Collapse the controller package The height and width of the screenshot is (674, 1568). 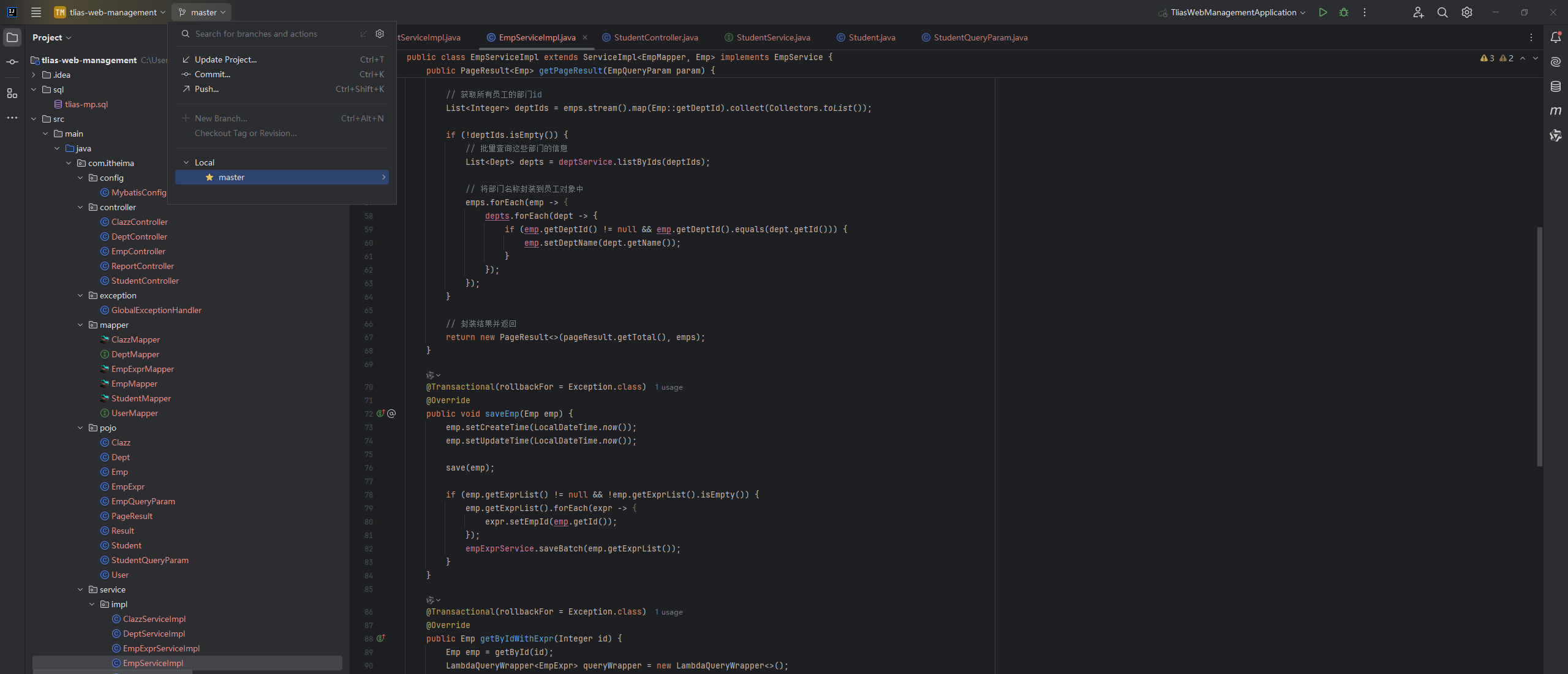click(80, 207)
